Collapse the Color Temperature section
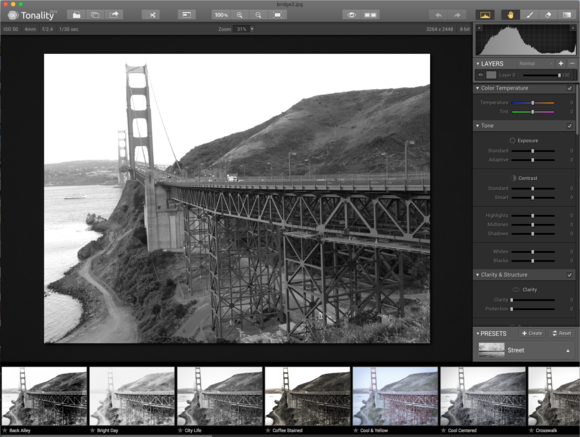Image resolution: width=580 pixels, height=437 pixels. (x=478, y=88)
